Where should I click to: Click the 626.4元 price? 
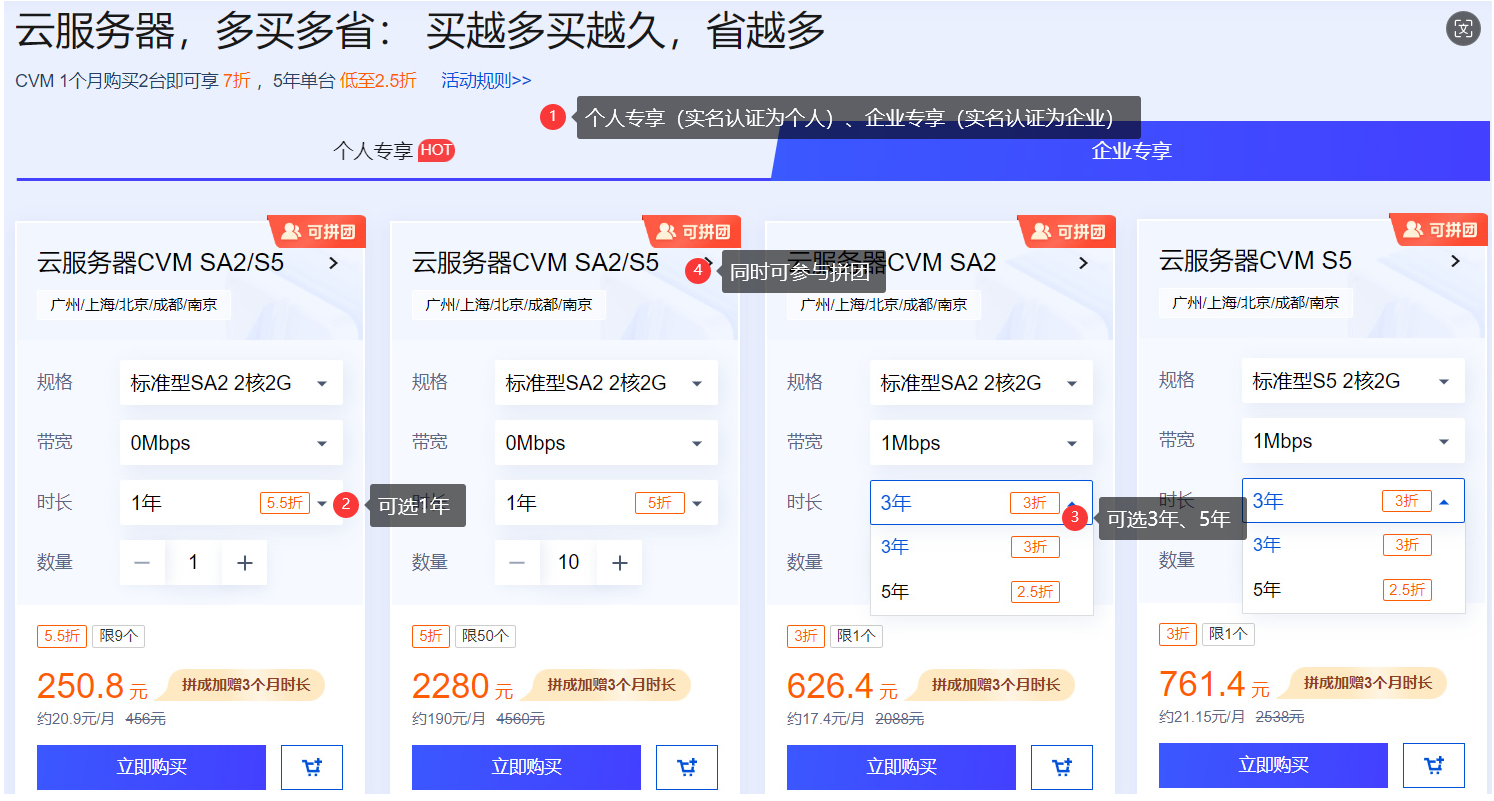tap(842, 686)
